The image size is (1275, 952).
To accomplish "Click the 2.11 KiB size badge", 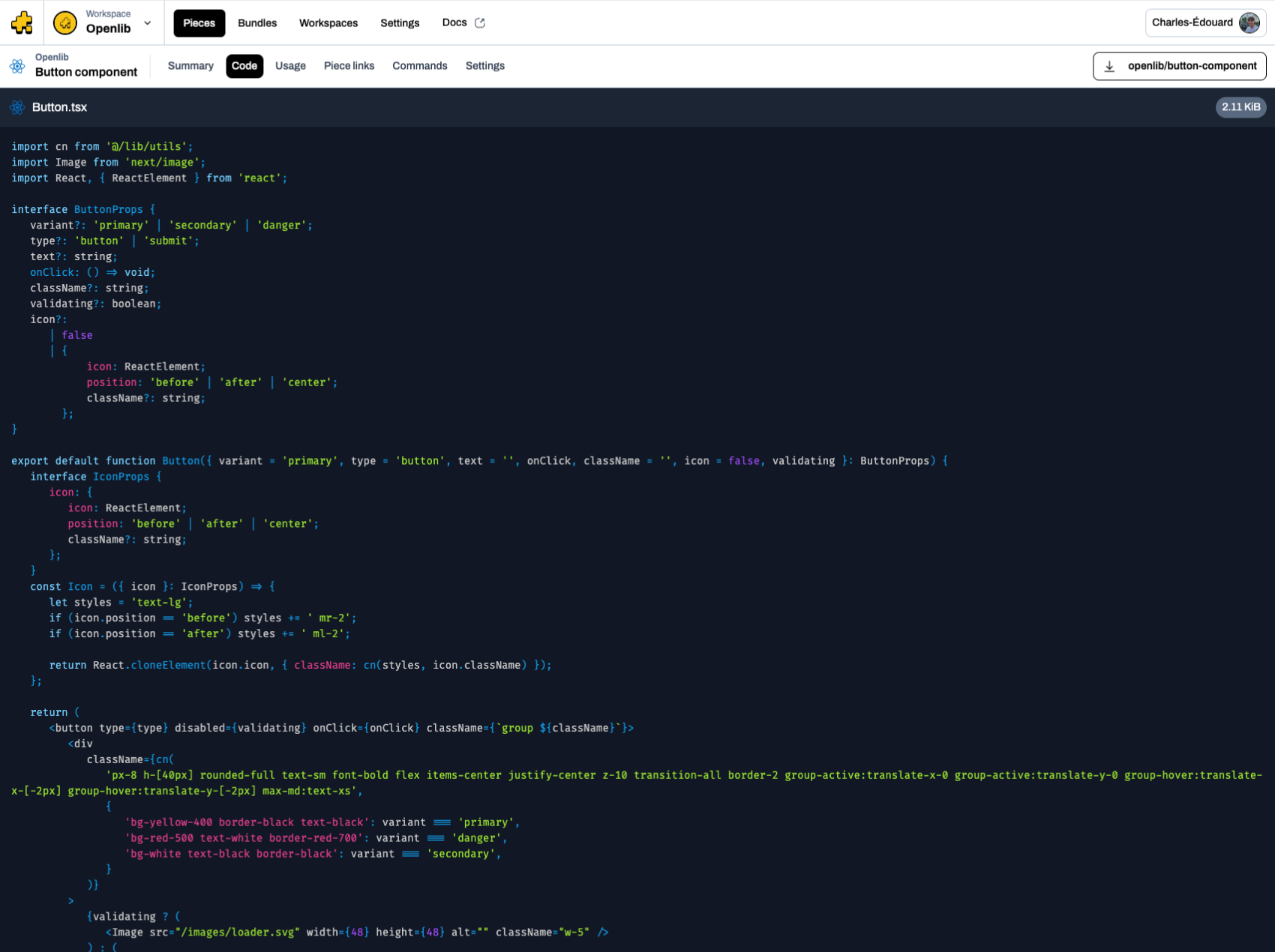I will click(x=1240, y=107).
